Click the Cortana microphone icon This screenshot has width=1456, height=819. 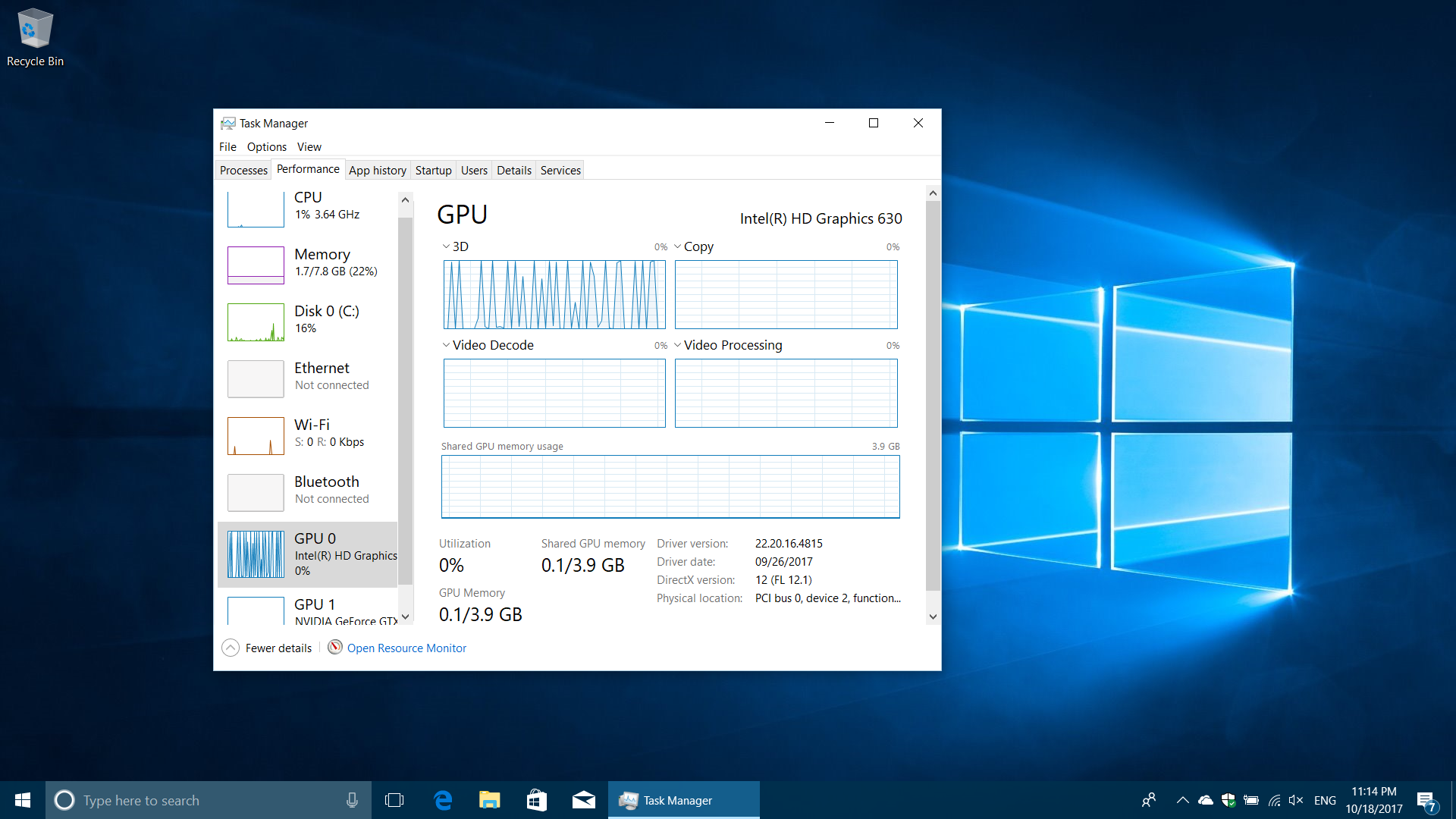(x=352, y=800)
